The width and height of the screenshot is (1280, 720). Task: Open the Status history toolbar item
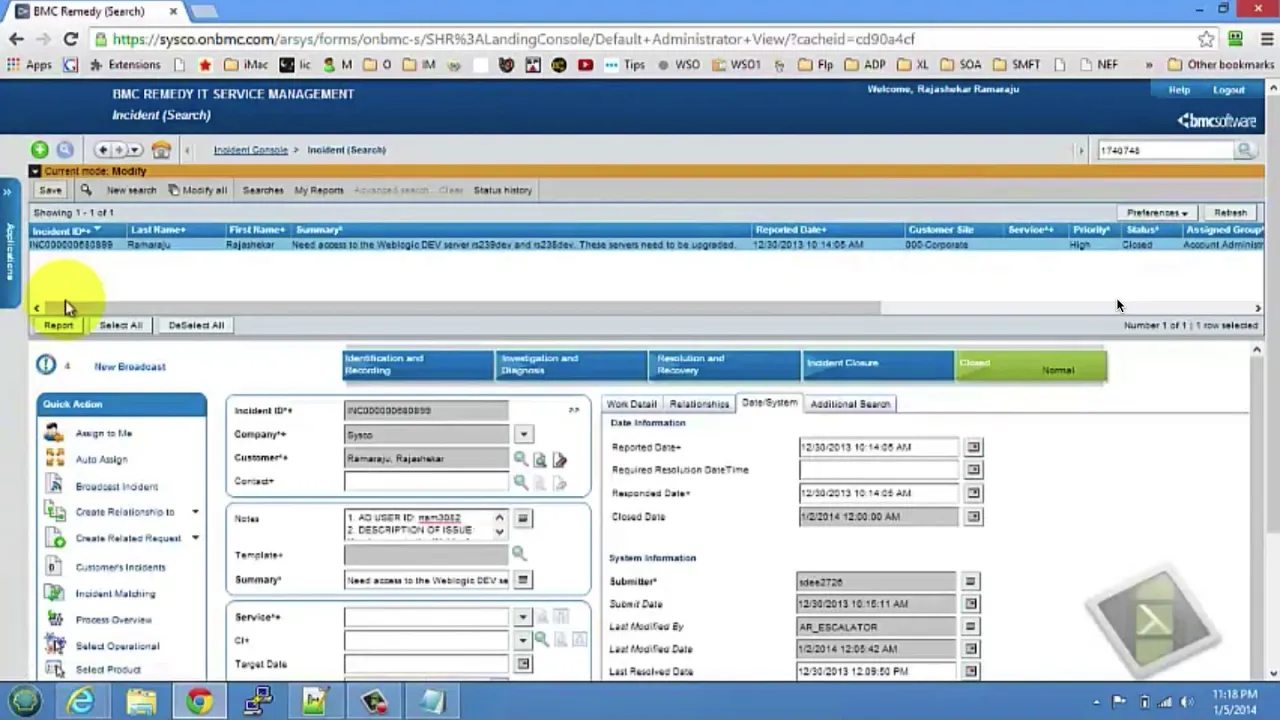(502, 190)
